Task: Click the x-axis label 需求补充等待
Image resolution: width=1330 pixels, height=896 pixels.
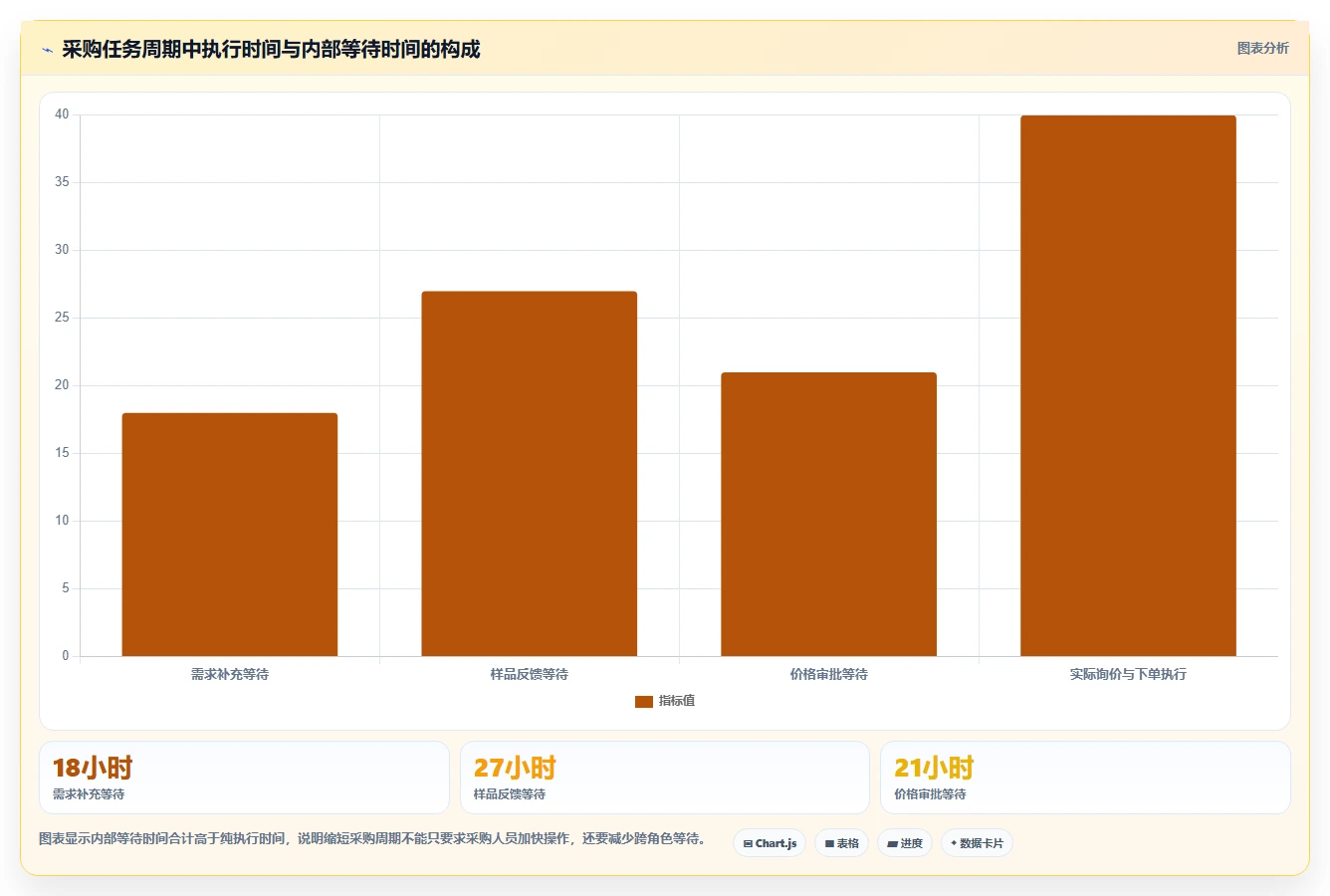Action: click(230, 674)
